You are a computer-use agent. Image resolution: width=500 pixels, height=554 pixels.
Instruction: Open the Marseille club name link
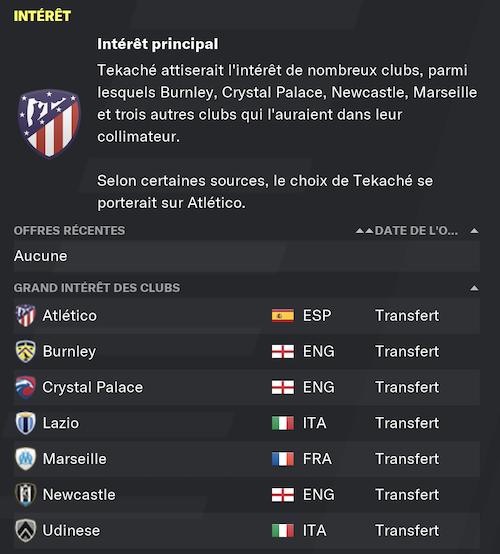tap(75, 459)
